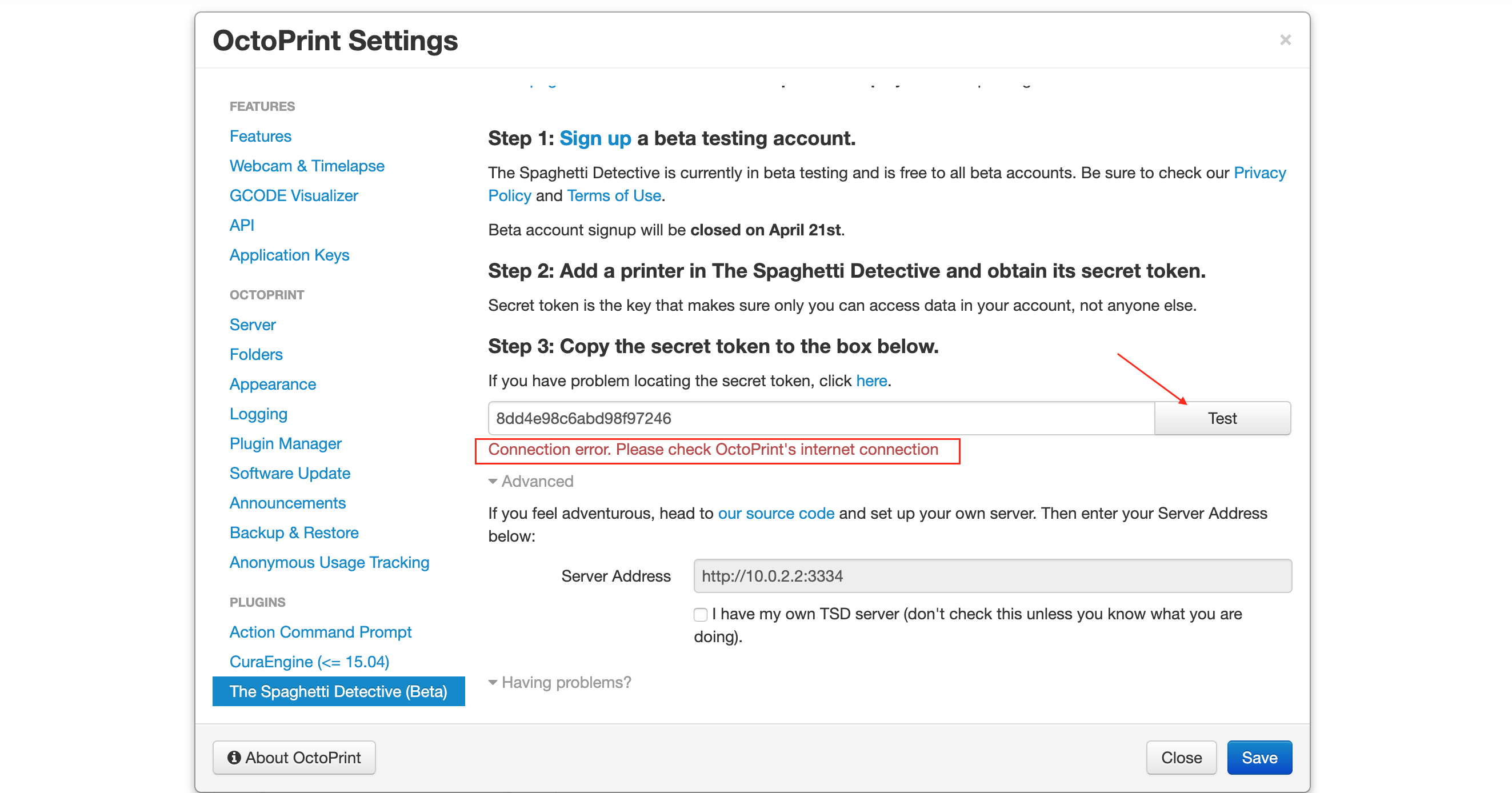
Task: Open the GCODE Visualizer settings
Action: point(294,195)
